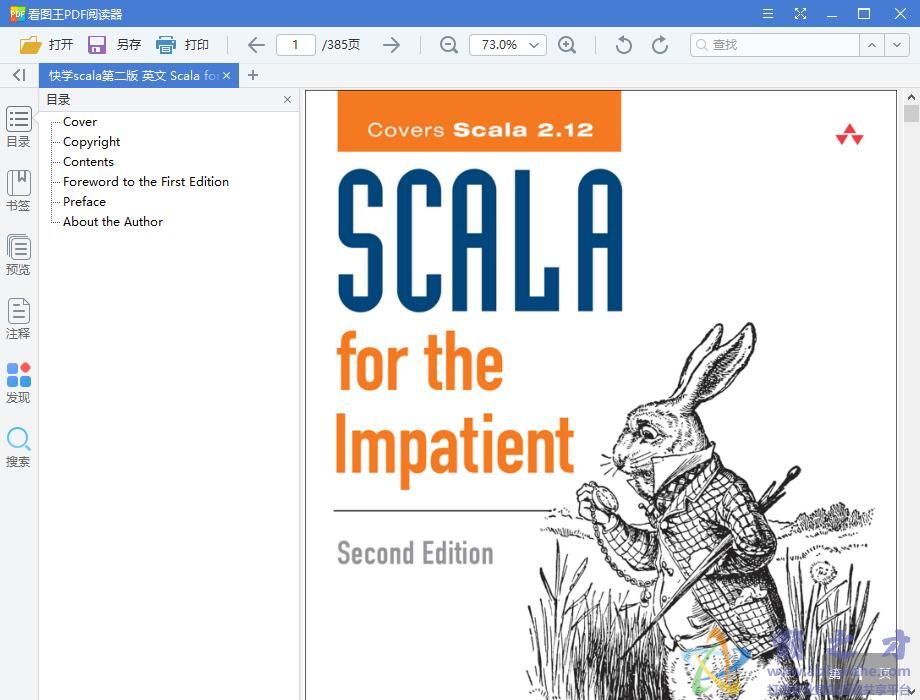Open the 发现 discover sidebar panel
This screenshot has width=920, height=700.
click(x=19, y=383)
